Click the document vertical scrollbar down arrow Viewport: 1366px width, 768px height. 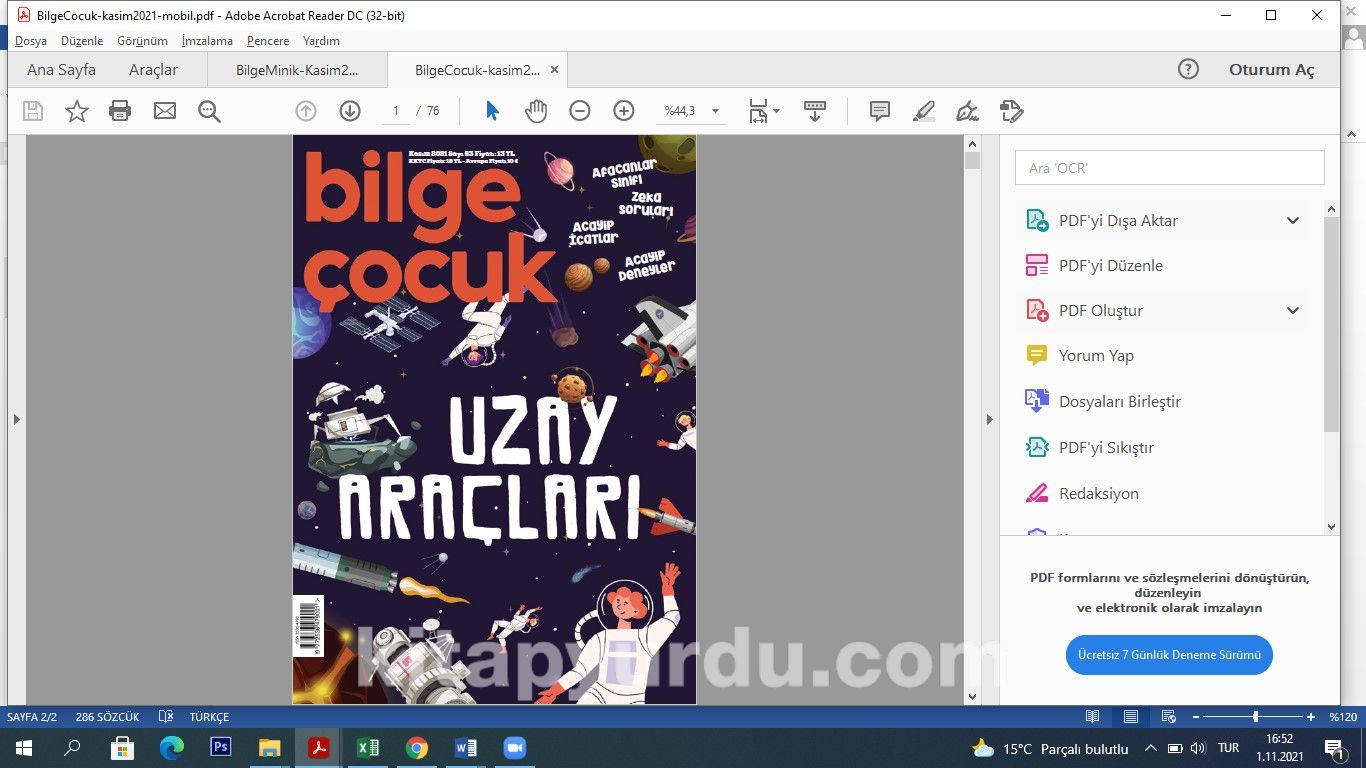click(972, 696)
